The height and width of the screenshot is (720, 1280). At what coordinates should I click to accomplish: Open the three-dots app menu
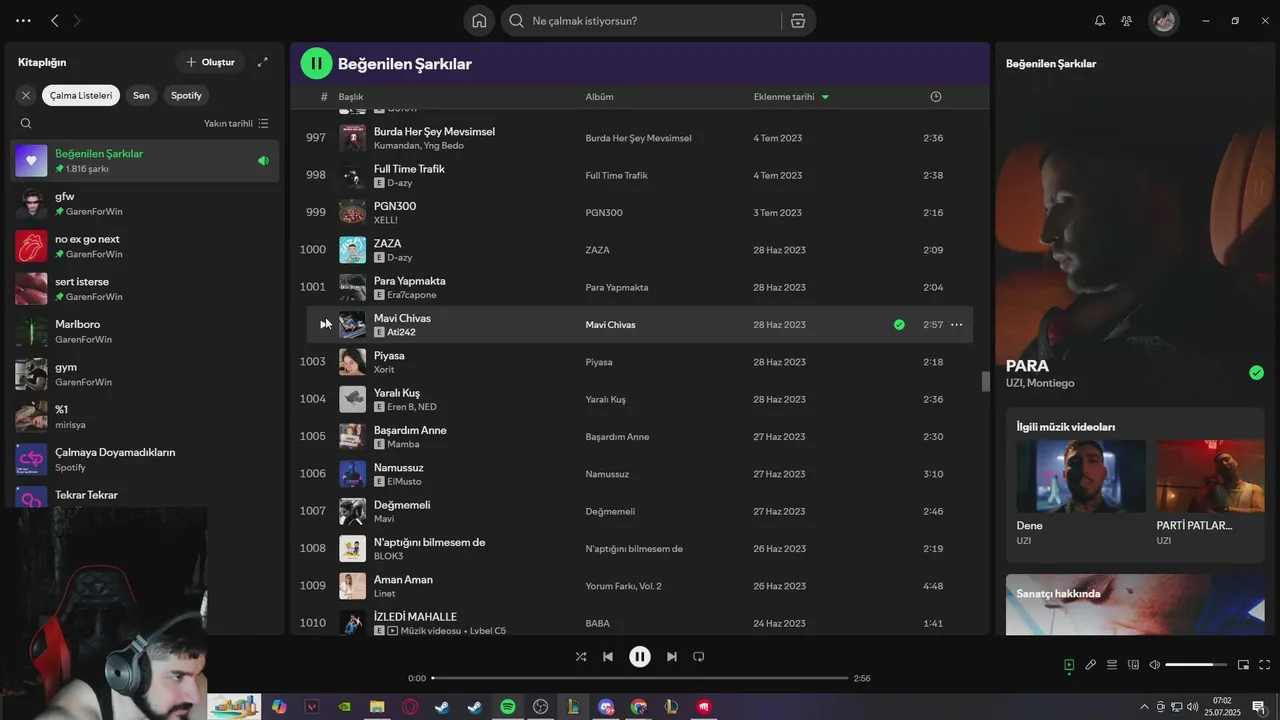pyautogui.click(x=23, y=20)
